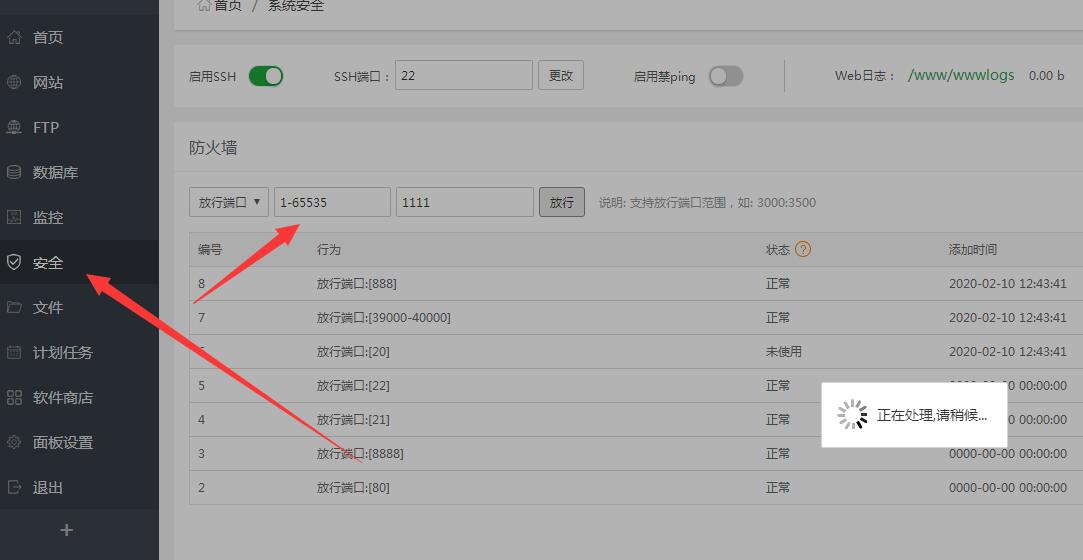Open the /www/wwwlogs Web log link
Viewport: 1083px width, 560px height.
[x=961, y=76]
